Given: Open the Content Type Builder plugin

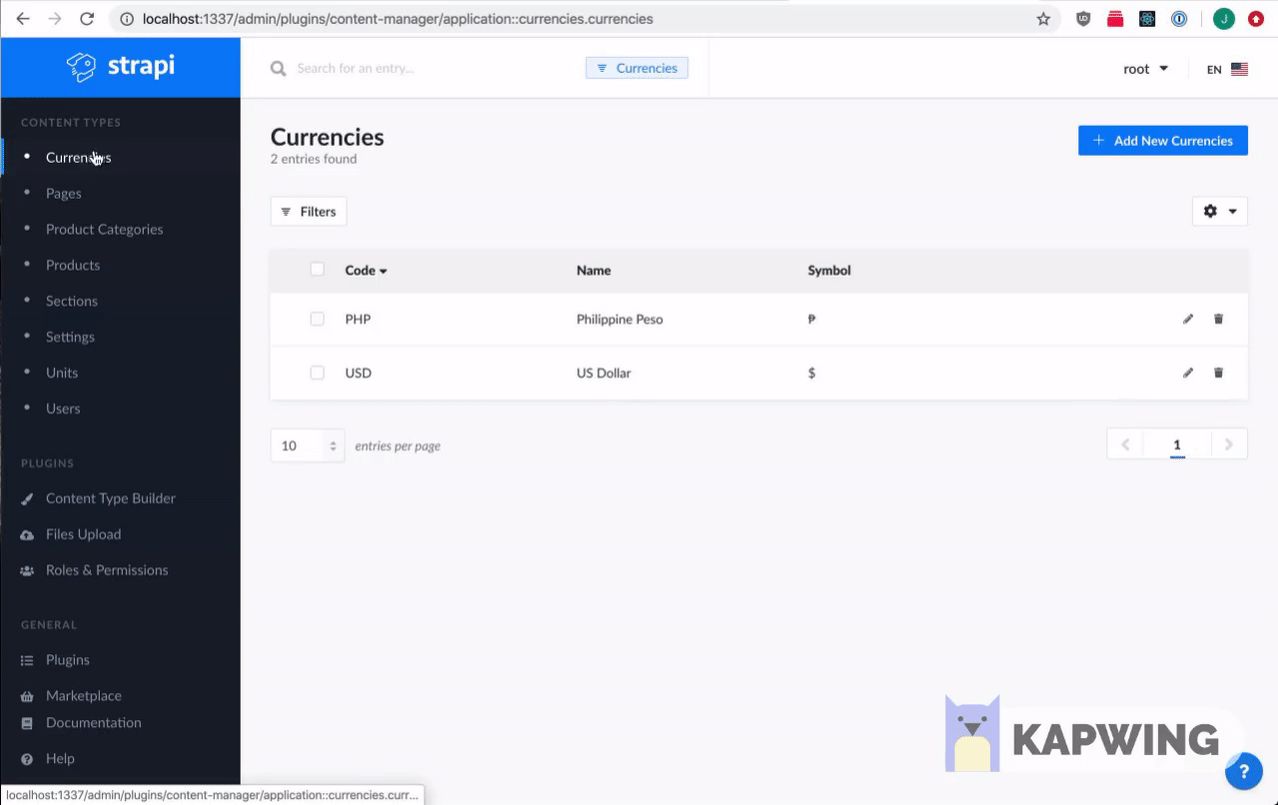Looking at the screenshot, I should click(111, 498).
